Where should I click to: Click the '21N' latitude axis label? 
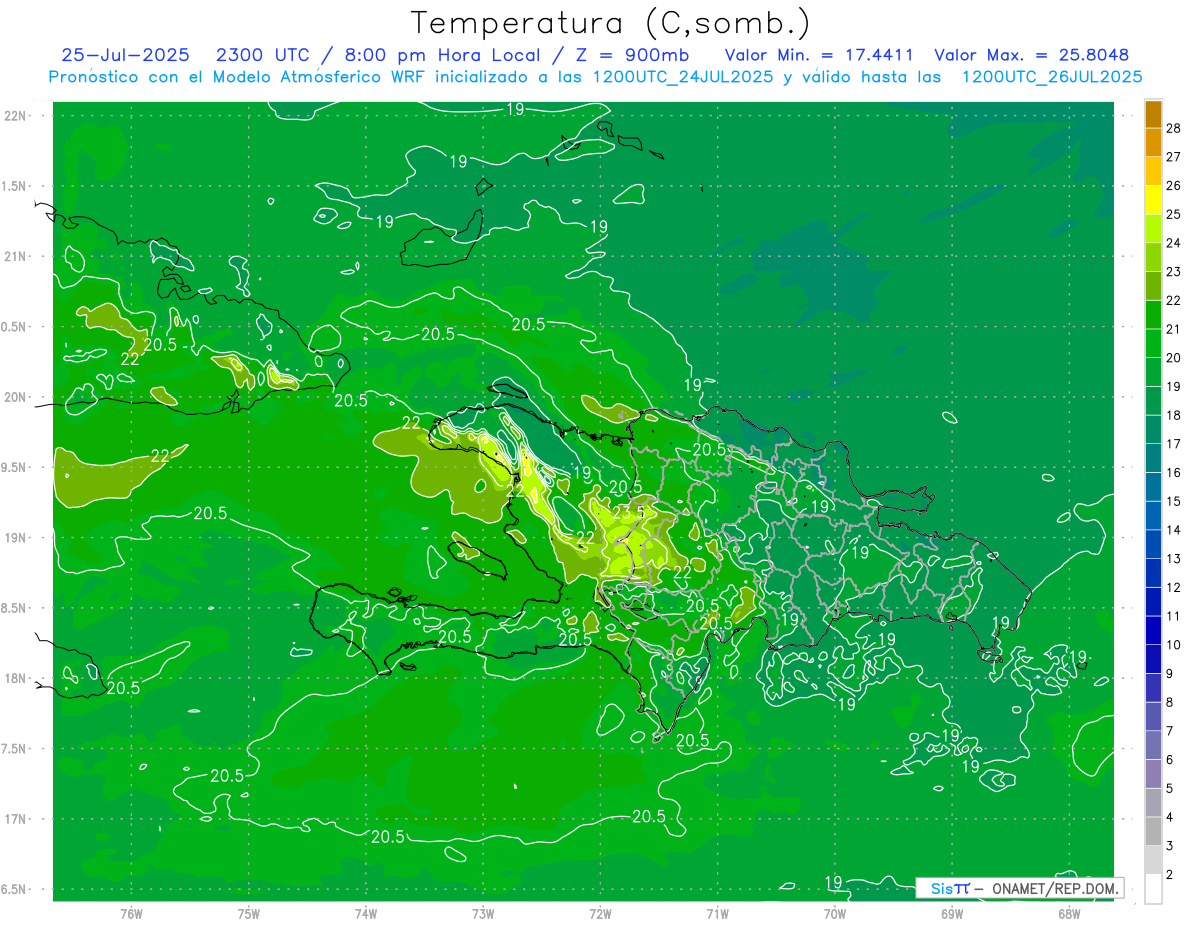pyautogui.click(x=17, y=257)
